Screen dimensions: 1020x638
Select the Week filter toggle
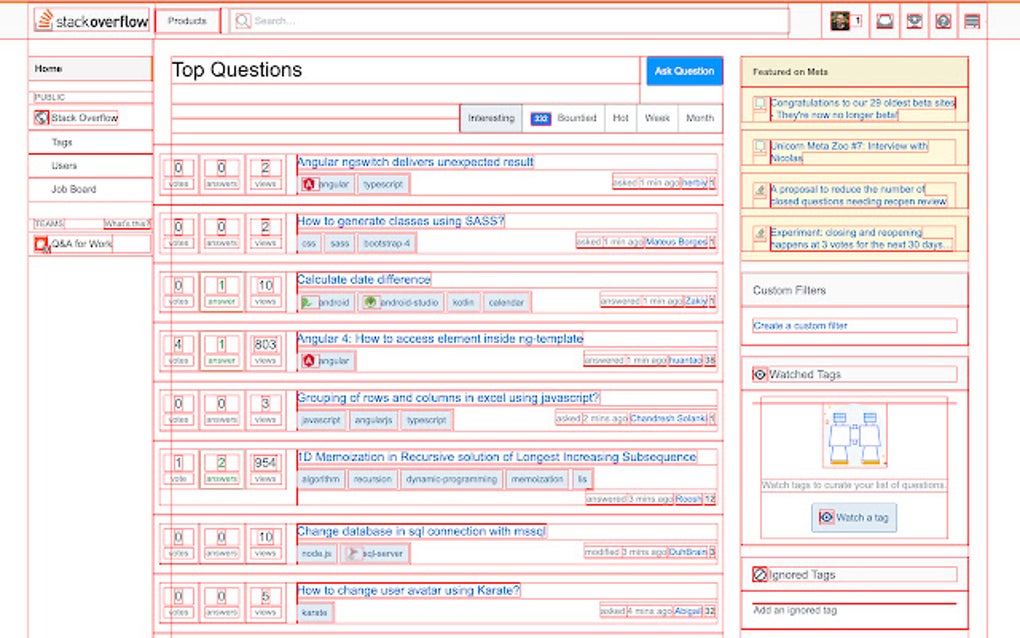656,118
